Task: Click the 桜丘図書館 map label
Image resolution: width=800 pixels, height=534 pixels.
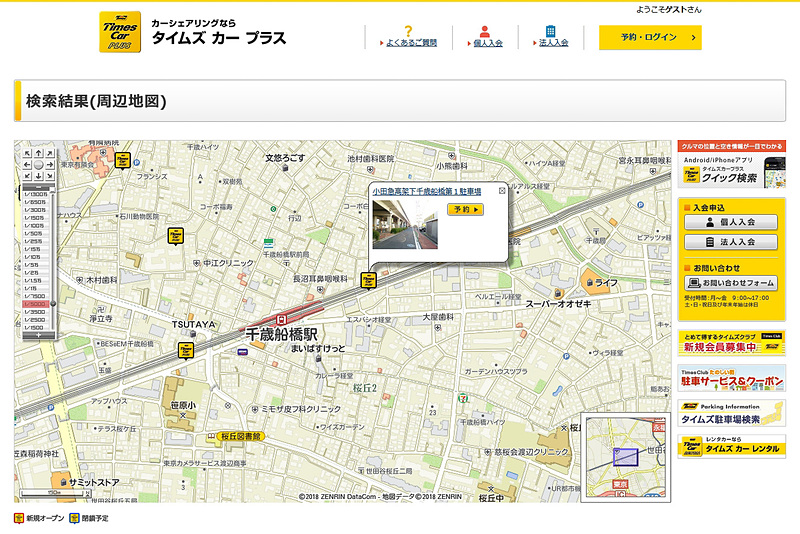Action: pyautogui.click(x=241, y=436)
